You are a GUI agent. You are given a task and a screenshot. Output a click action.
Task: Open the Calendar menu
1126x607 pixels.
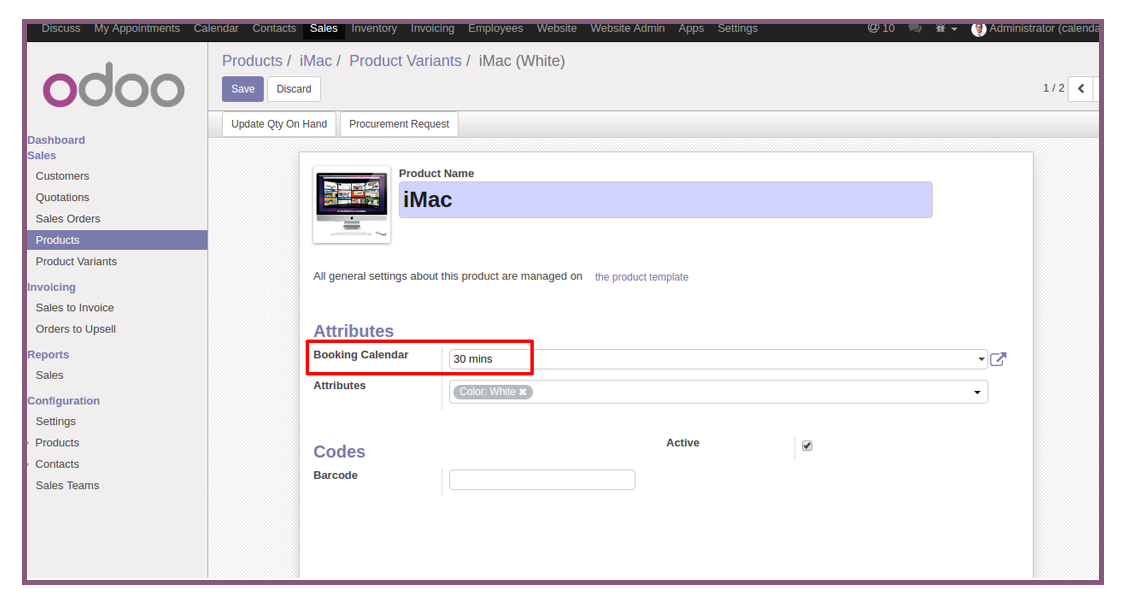pyautogui.click(x=216, y=28)
